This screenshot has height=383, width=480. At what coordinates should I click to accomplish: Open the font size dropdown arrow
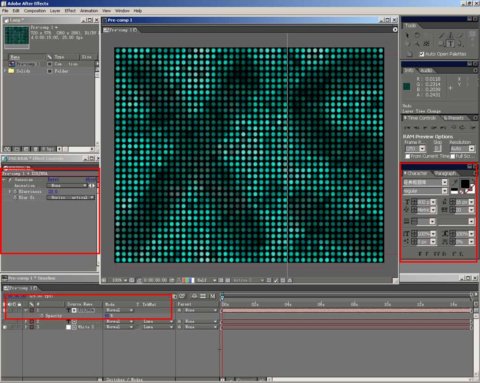tap(433, 202)
